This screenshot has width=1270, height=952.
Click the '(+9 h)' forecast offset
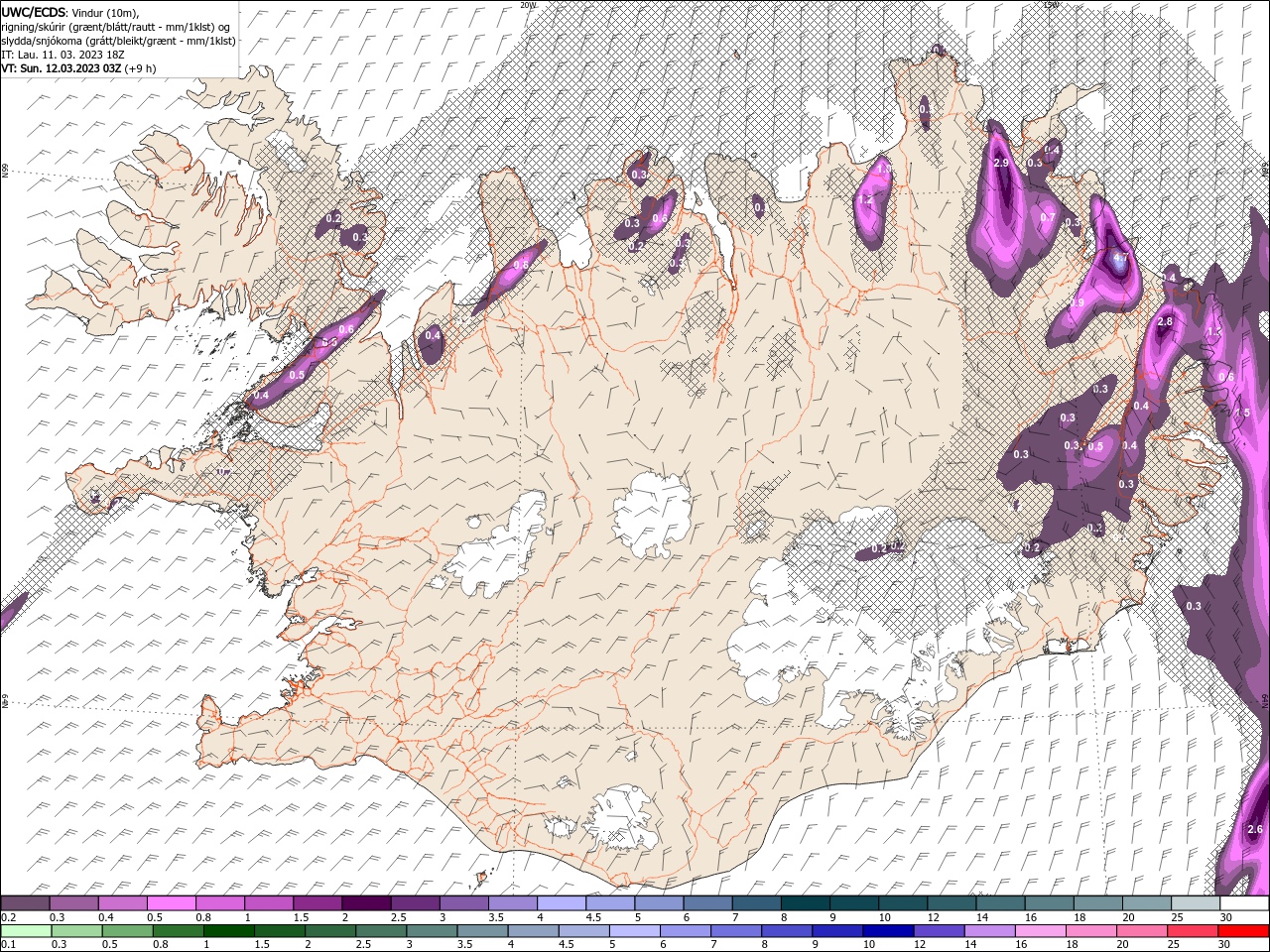point(141,68)
